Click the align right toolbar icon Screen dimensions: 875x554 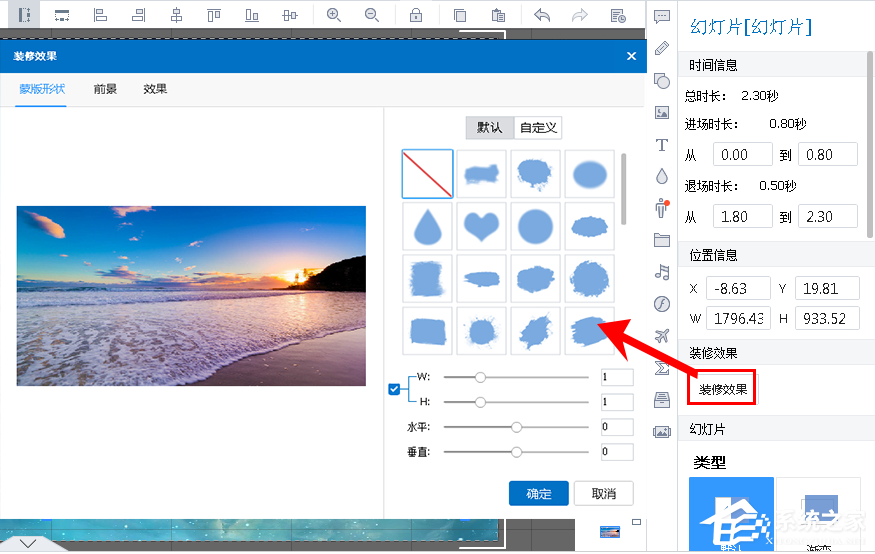point(138,15)
